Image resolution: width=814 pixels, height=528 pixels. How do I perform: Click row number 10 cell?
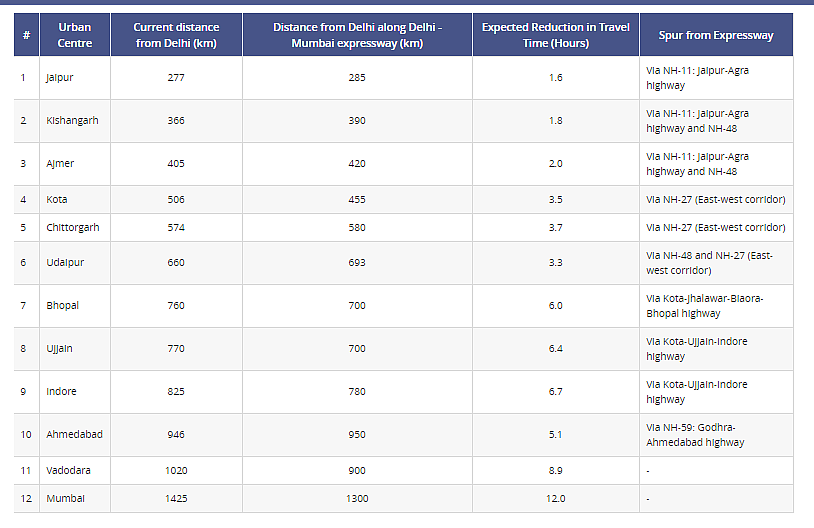(26, 435)
